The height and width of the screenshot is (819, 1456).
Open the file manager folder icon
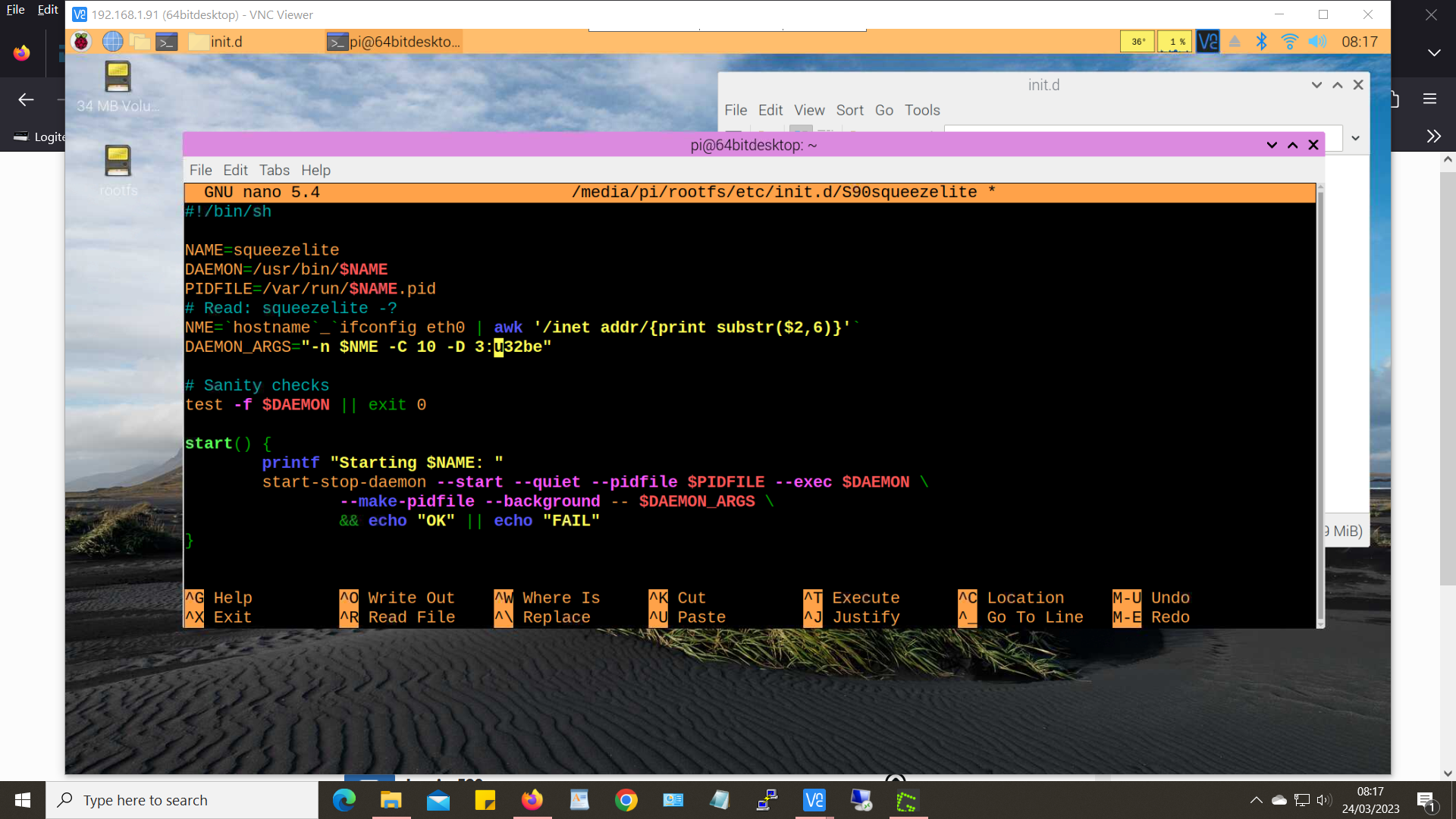pos(140,42)
